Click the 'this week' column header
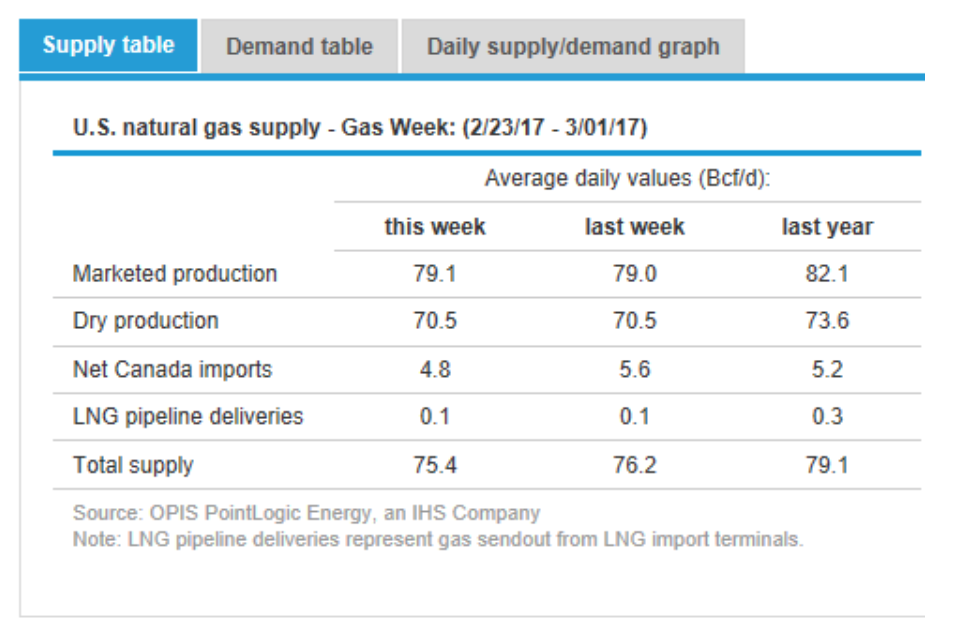The height and width of the screenshot is (626, 960). pos(435,227)
